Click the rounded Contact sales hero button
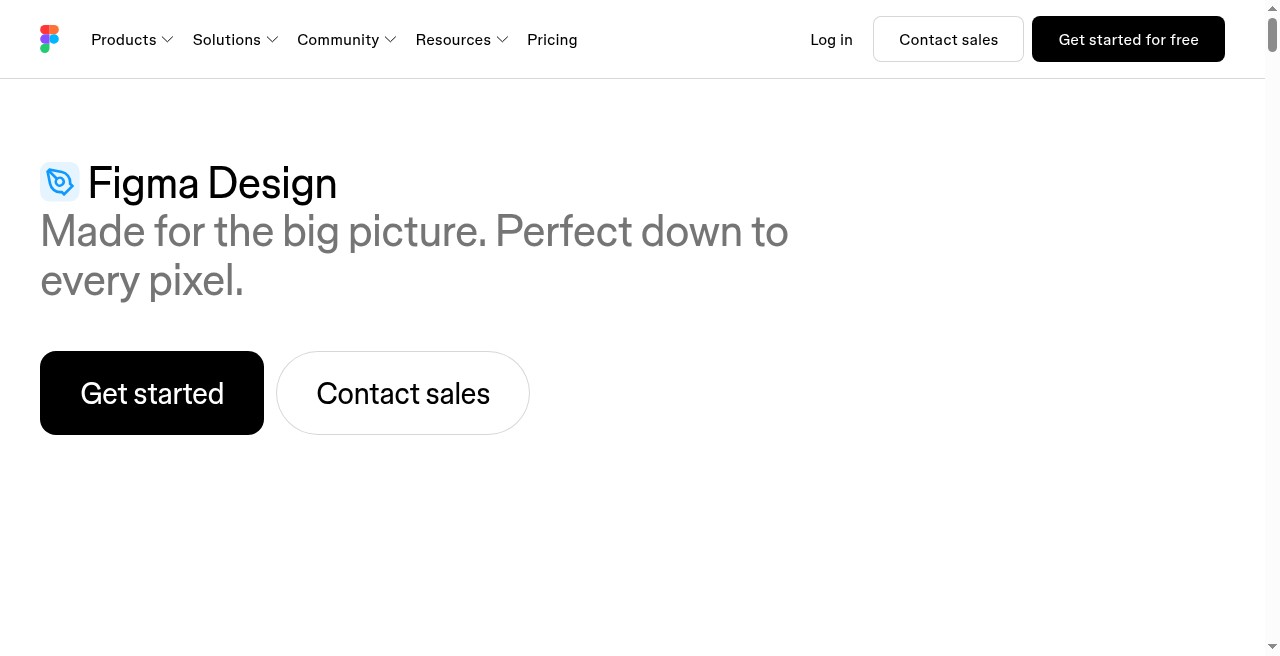Screen dimensions: 1280x656 pos(403,393)
